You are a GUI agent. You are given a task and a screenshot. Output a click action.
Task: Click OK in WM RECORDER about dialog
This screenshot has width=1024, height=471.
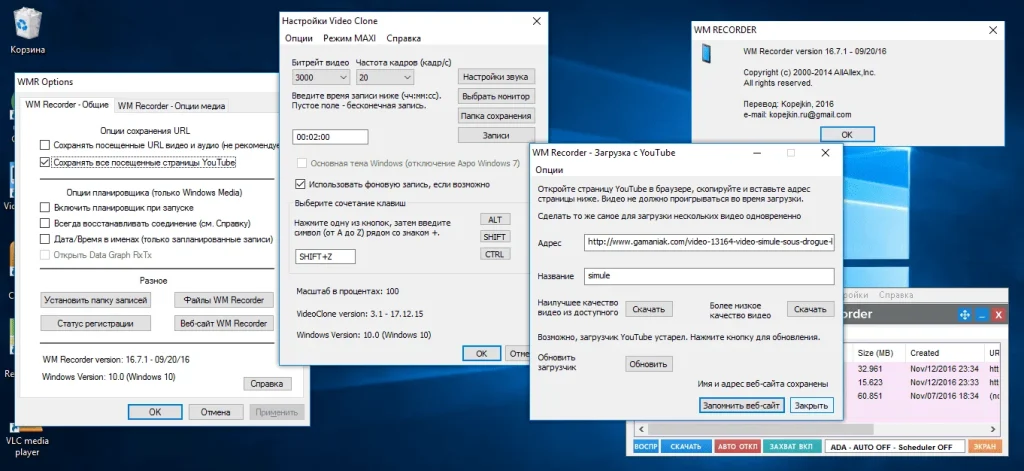pyautogui.click(x=847, y=135)
